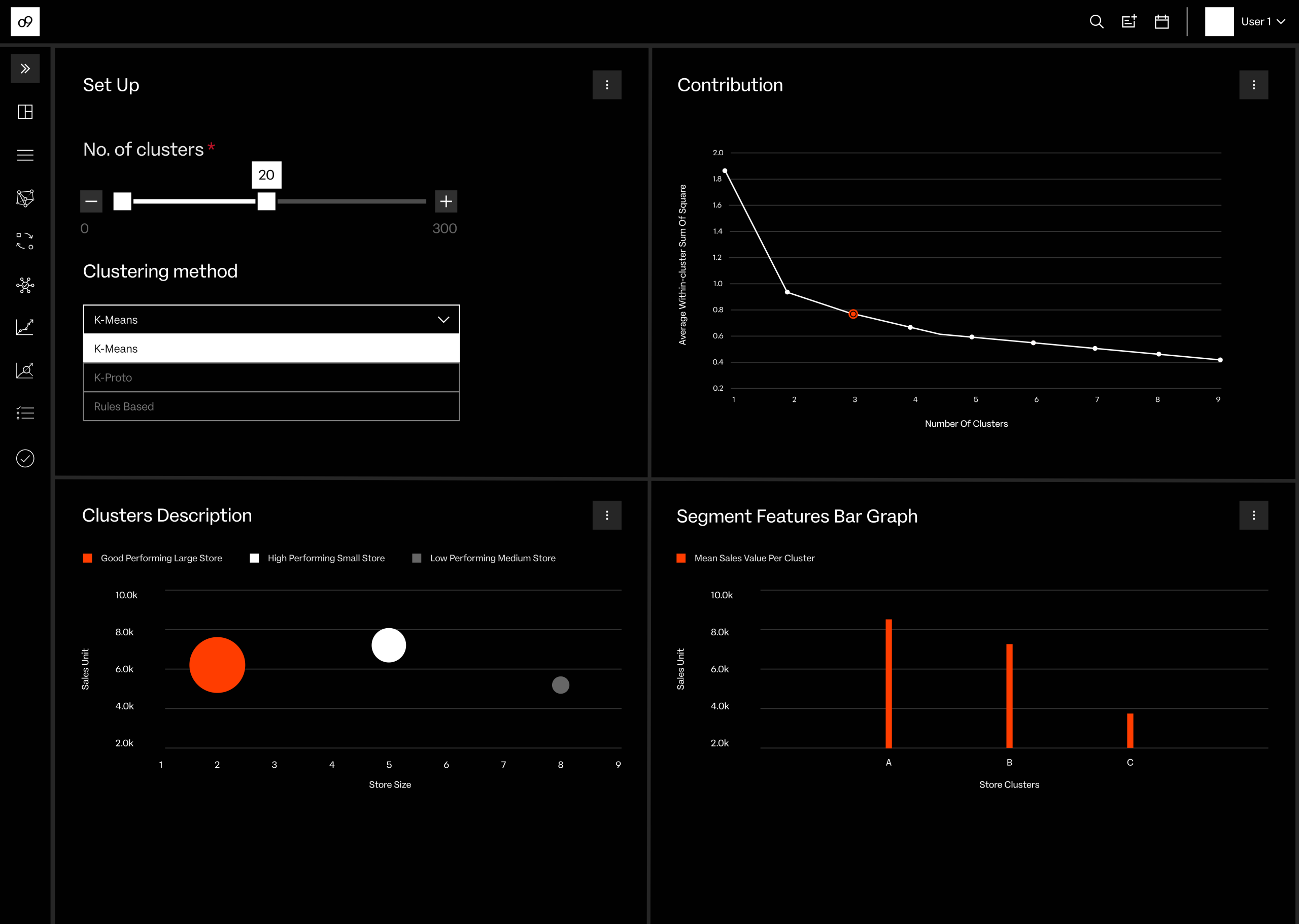Screen dimensions: 1299x924
Task: Select the Good Performing Large Store legend swatch
Action: (88, 558)
